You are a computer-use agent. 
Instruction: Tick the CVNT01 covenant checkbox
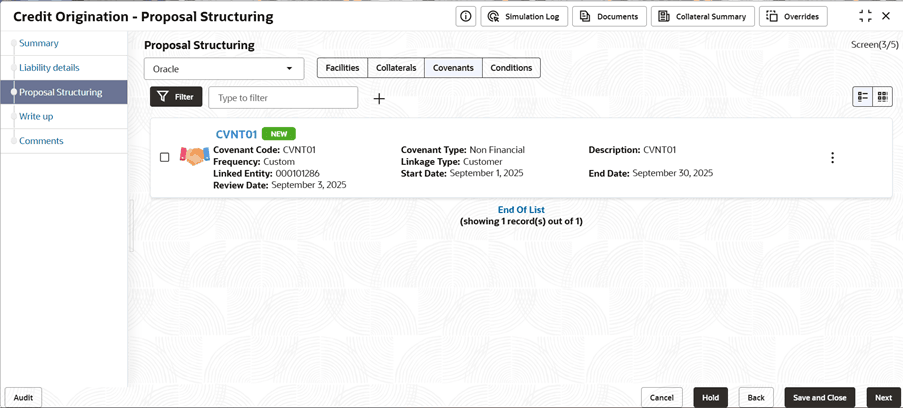165,157
